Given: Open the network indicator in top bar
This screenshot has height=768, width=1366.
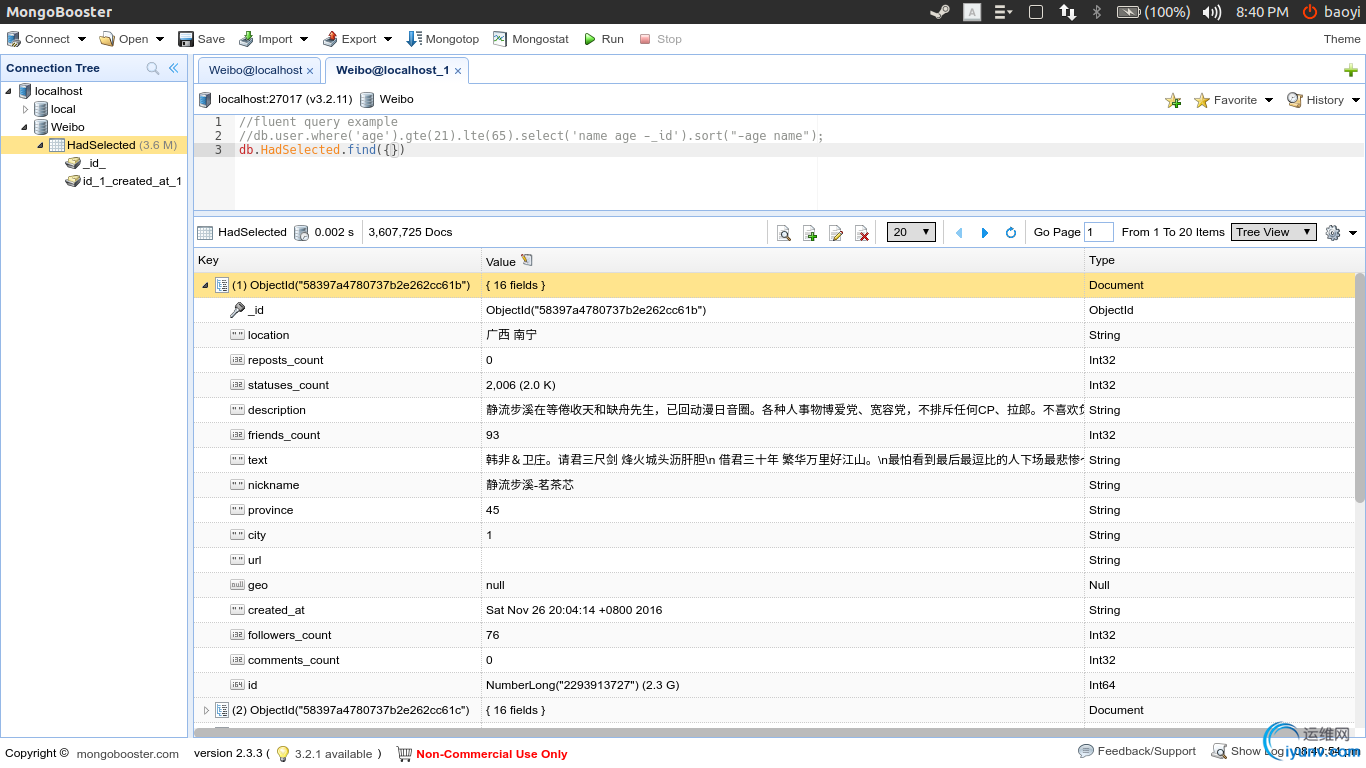Looking at the screenshot, I should [1068, 12].
